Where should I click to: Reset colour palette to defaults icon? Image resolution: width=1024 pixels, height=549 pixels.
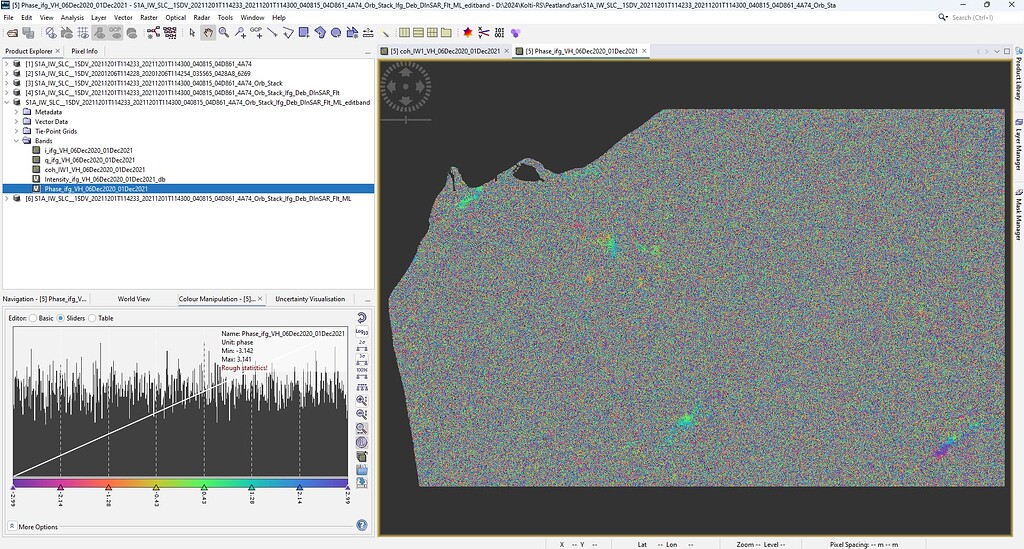[361, 317]
